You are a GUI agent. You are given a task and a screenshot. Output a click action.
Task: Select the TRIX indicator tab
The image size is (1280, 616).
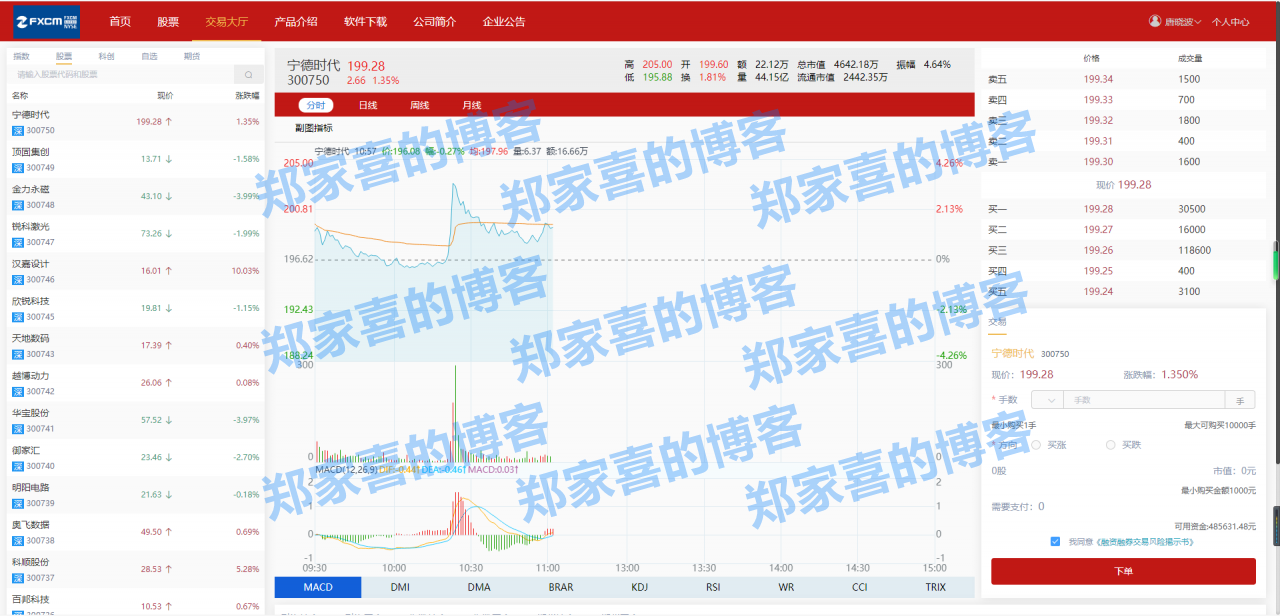coord(935,587)
